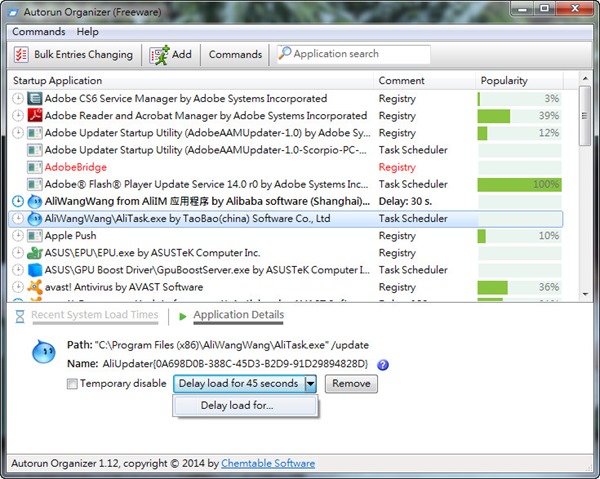
Task: Switch to Application Details tab
Action: point(238,315)
